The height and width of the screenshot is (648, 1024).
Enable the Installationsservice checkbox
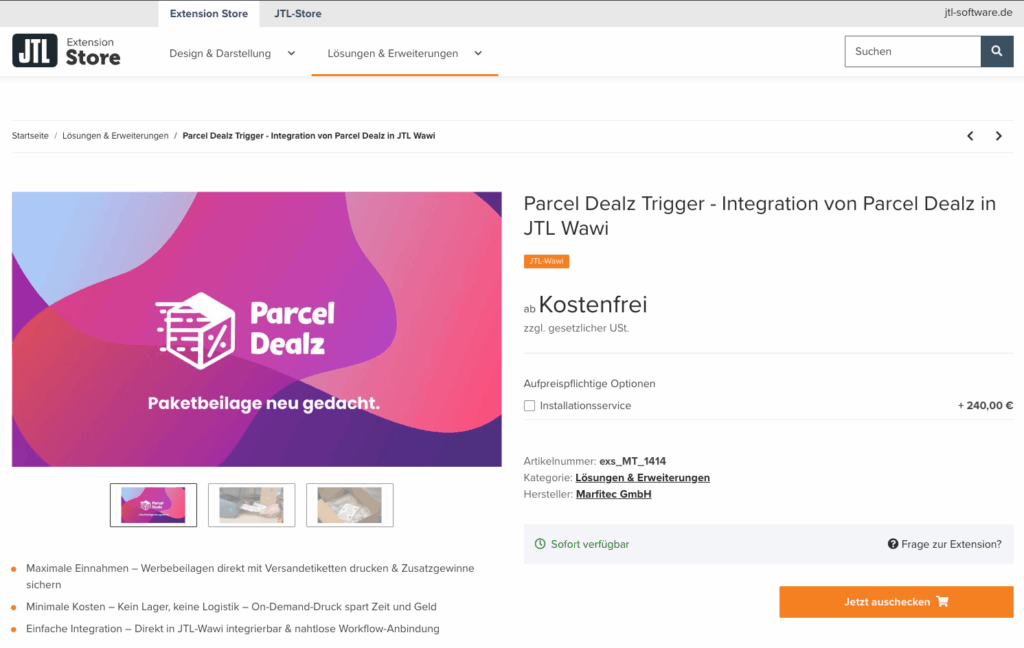pyautogui.click(x=530, y=406)
